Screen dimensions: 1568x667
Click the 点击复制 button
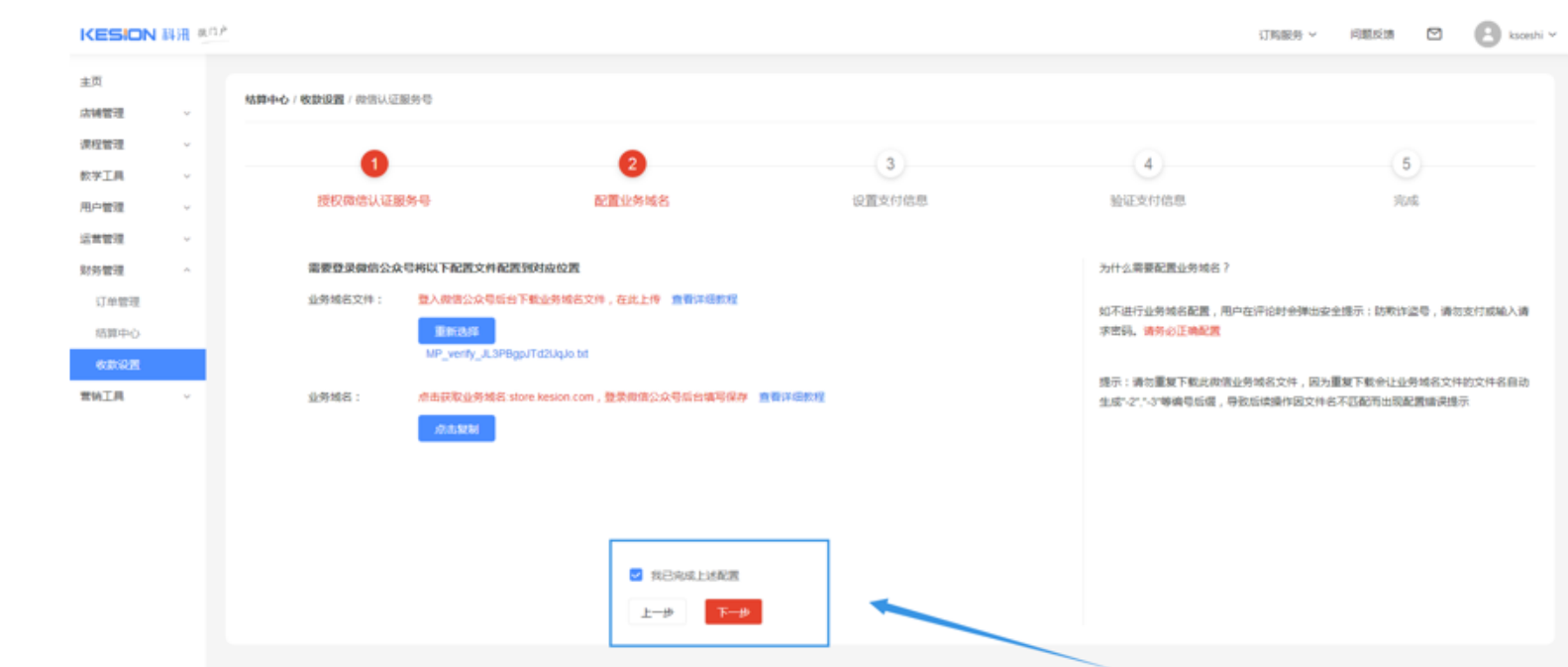[x=457, y=429]
